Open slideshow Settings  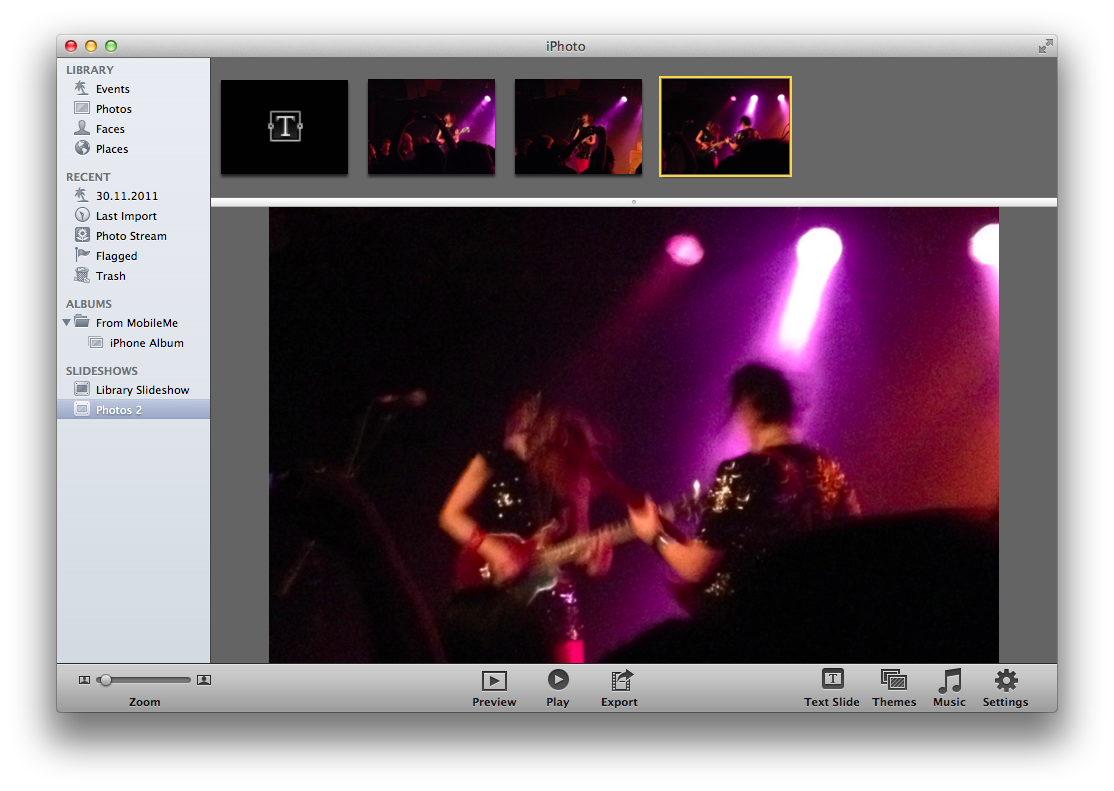point(1005,689)
